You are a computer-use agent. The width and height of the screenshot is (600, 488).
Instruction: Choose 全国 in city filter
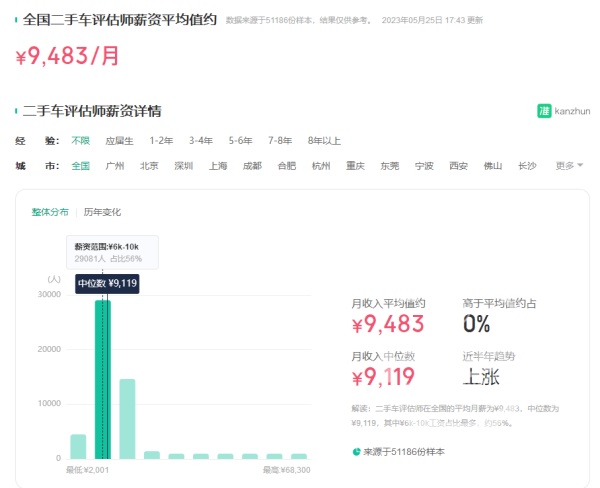click(81, 166)
